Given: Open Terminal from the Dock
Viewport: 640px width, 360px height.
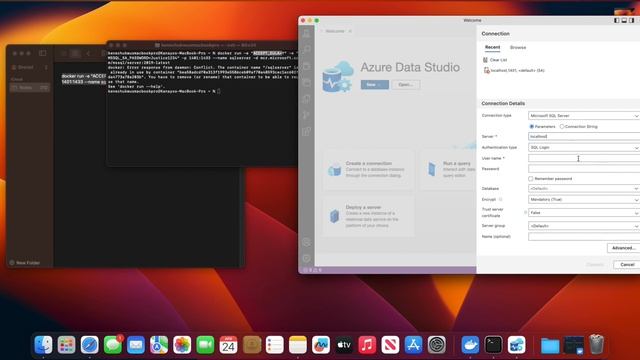Looking at the screenshot, I should [493, 345].
